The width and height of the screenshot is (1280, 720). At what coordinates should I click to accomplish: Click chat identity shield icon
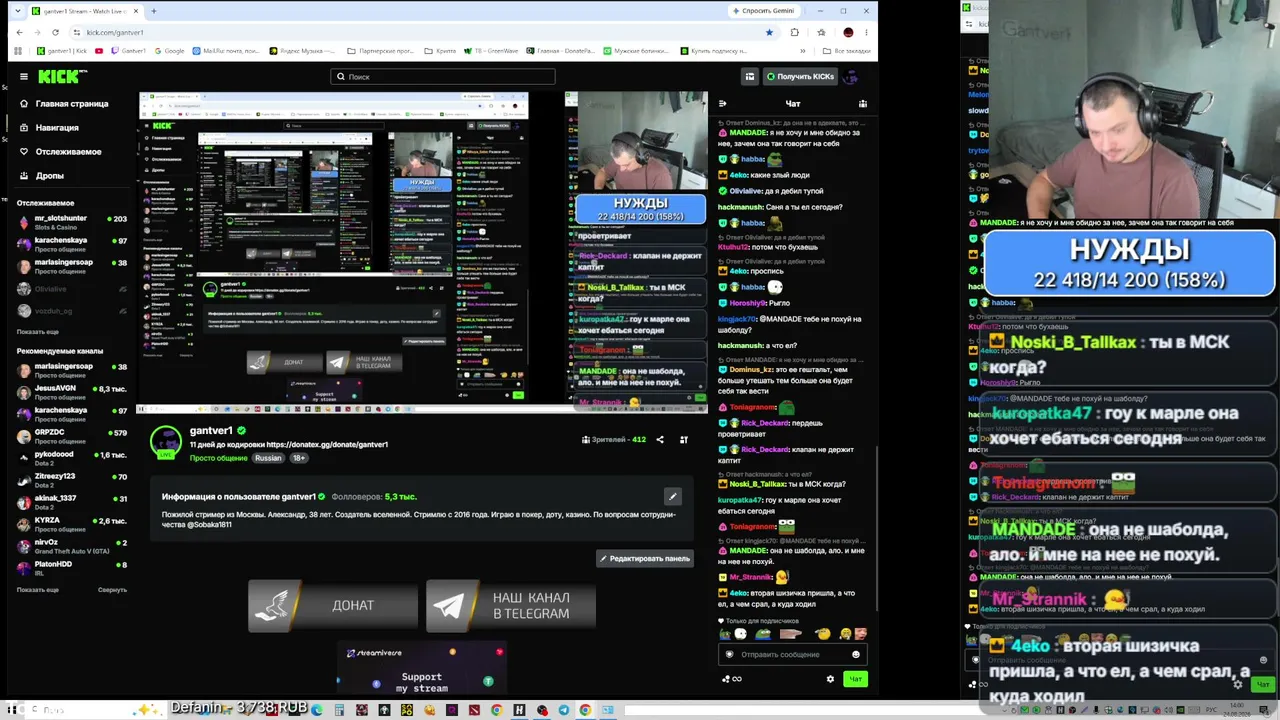(x=729, y=655)
